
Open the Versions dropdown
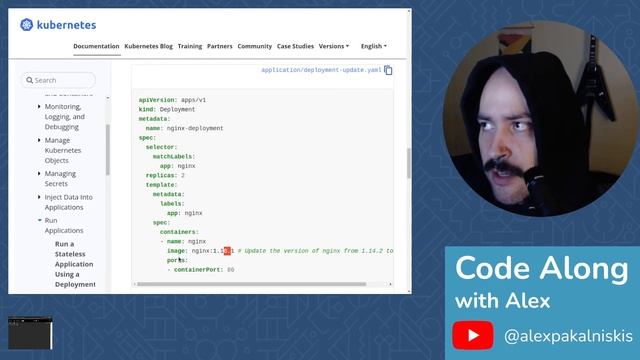334,46
